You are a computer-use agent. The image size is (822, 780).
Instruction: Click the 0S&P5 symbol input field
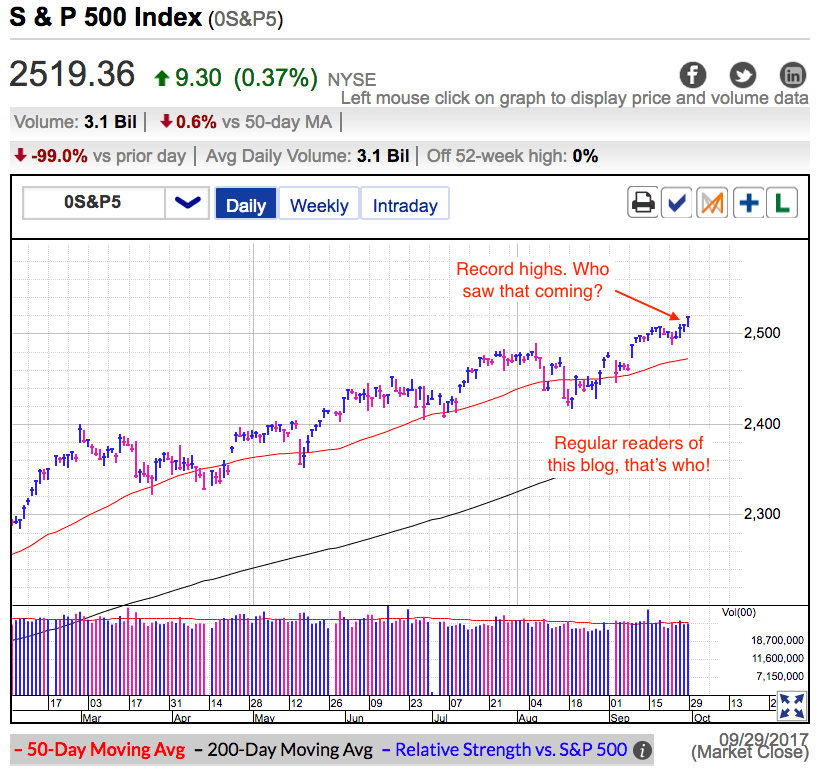click(94, 202)
